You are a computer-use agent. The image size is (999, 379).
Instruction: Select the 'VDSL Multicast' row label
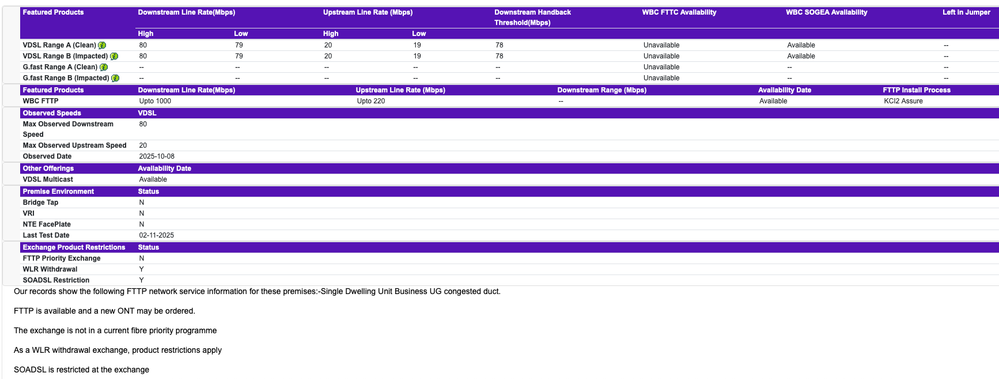click(48, 180)
